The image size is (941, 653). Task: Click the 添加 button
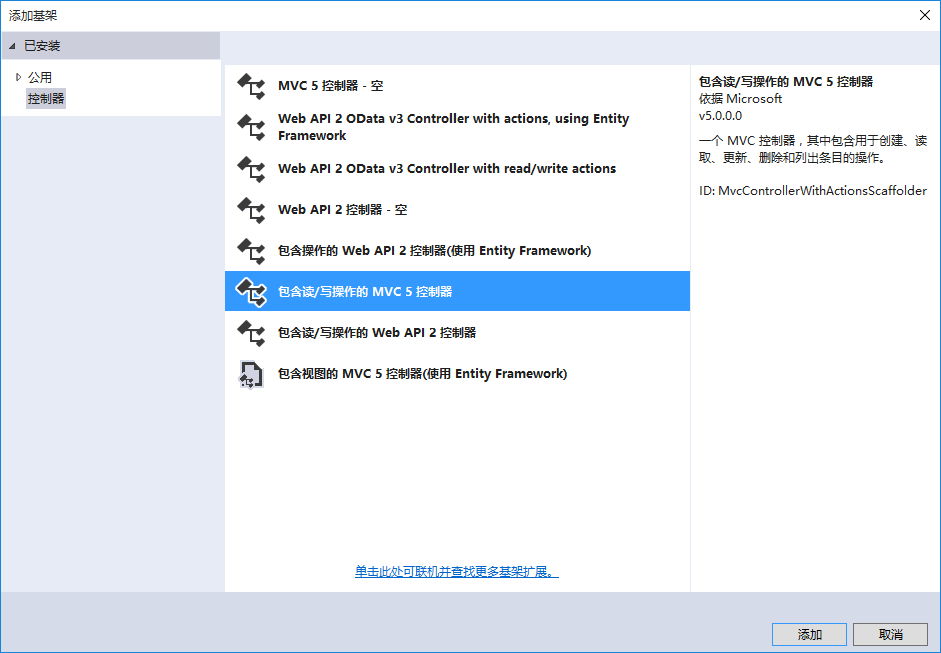809,635
